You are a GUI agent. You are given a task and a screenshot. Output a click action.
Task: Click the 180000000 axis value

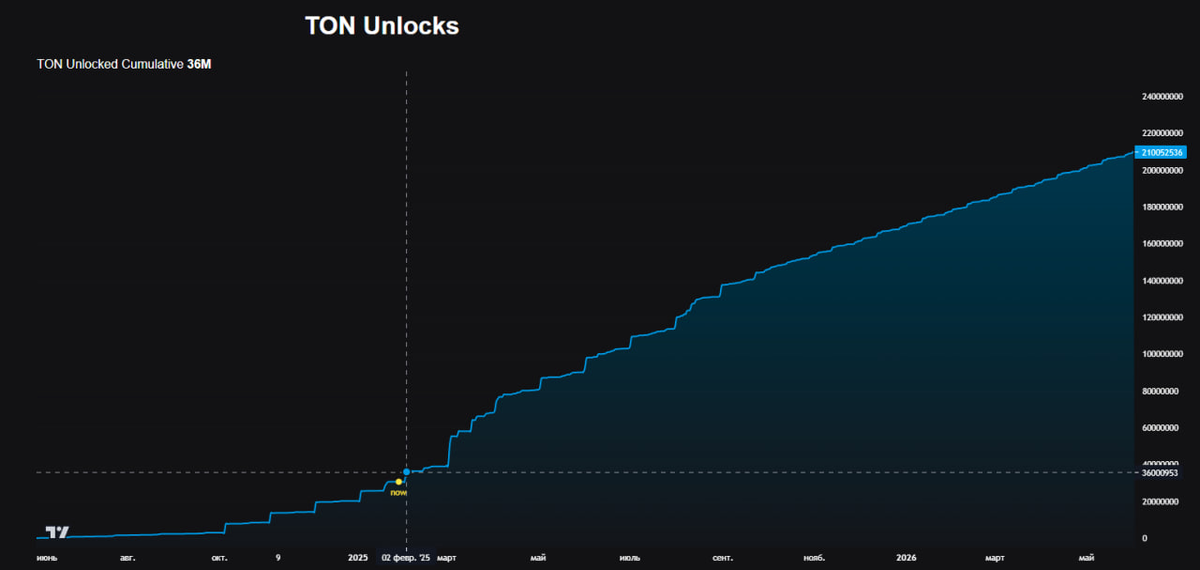(1163, 207)
